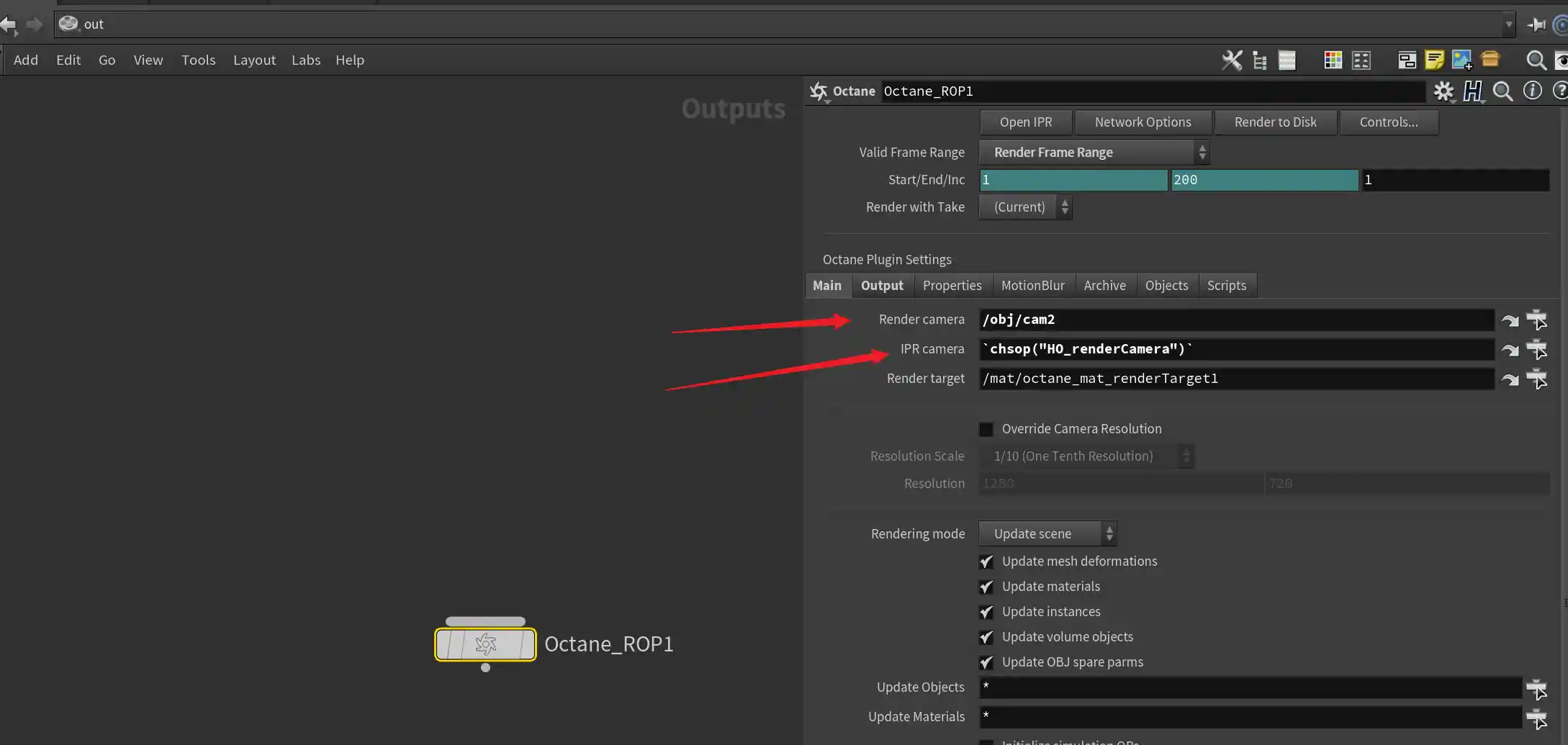This screenshot has height=745, width=1568.
Task: Open the parameter gear menu
Action: pyautogui.click(x=1443, y=91)
